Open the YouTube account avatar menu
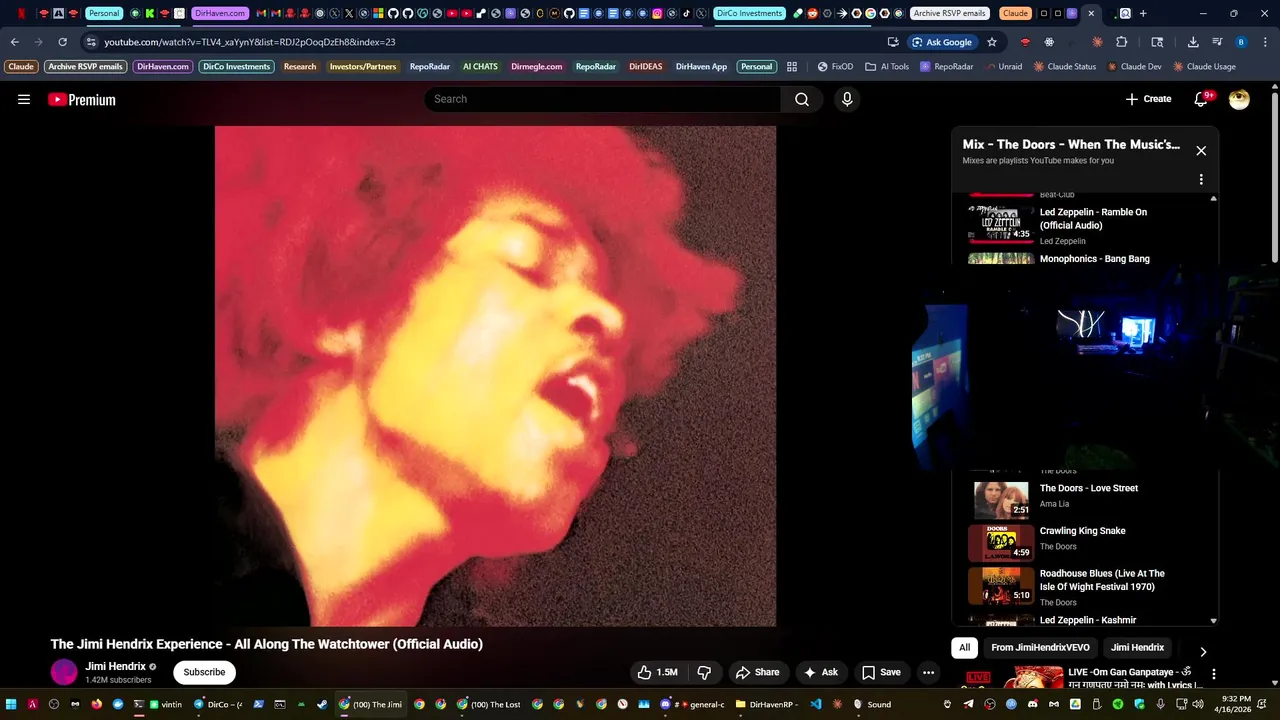 (1239, 99)
